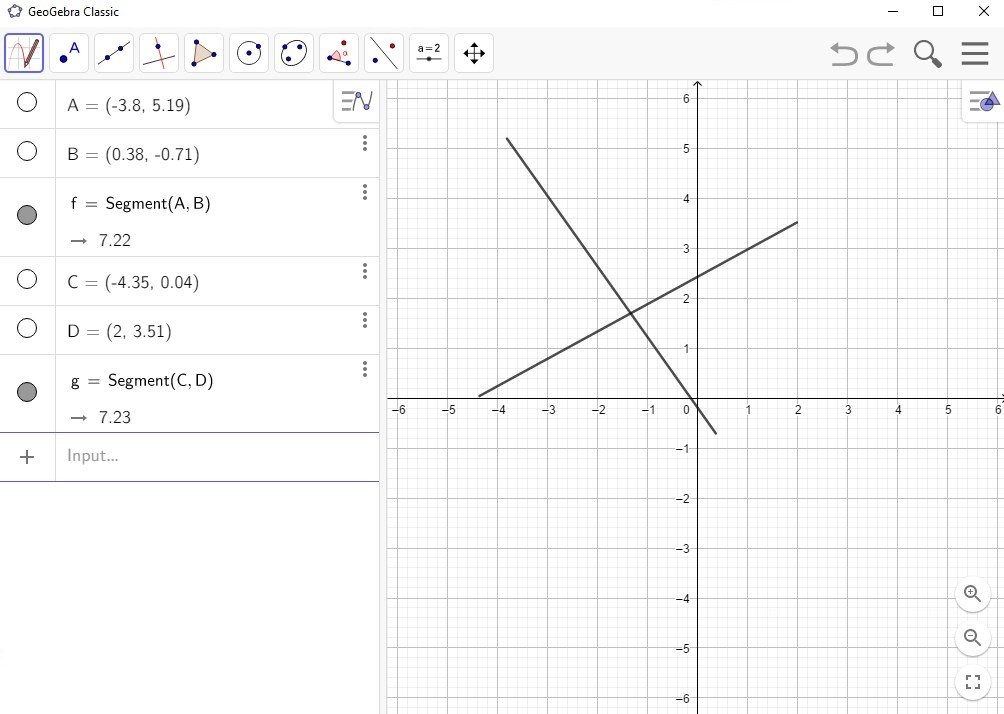Screen dimensions: 1004x714
Task: Select the Slider a=2 tool
Action: [x=429, y=53]
